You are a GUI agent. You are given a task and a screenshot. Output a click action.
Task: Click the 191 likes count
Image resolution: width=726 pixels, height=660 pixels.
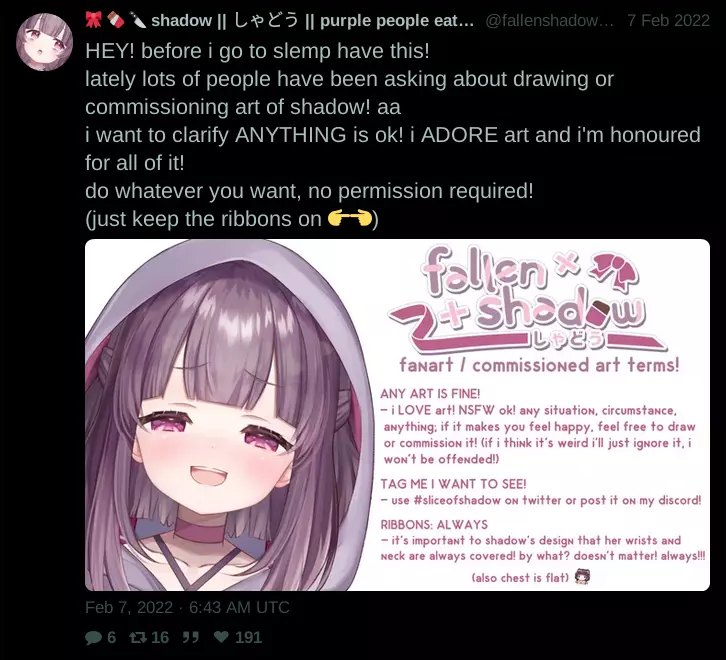tap(248, 638)
